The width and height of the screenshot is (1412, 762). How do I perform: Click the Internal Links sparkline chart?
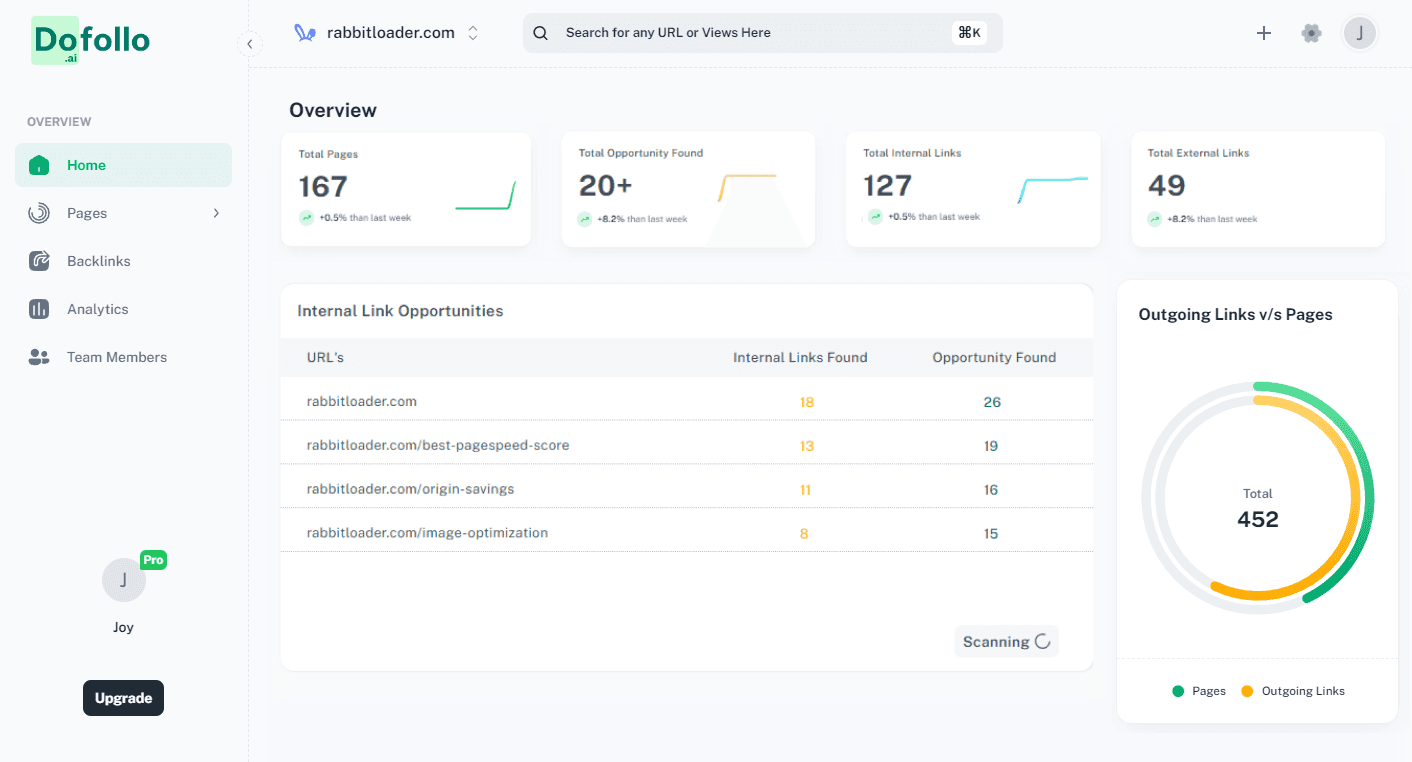click(1053, 189)
